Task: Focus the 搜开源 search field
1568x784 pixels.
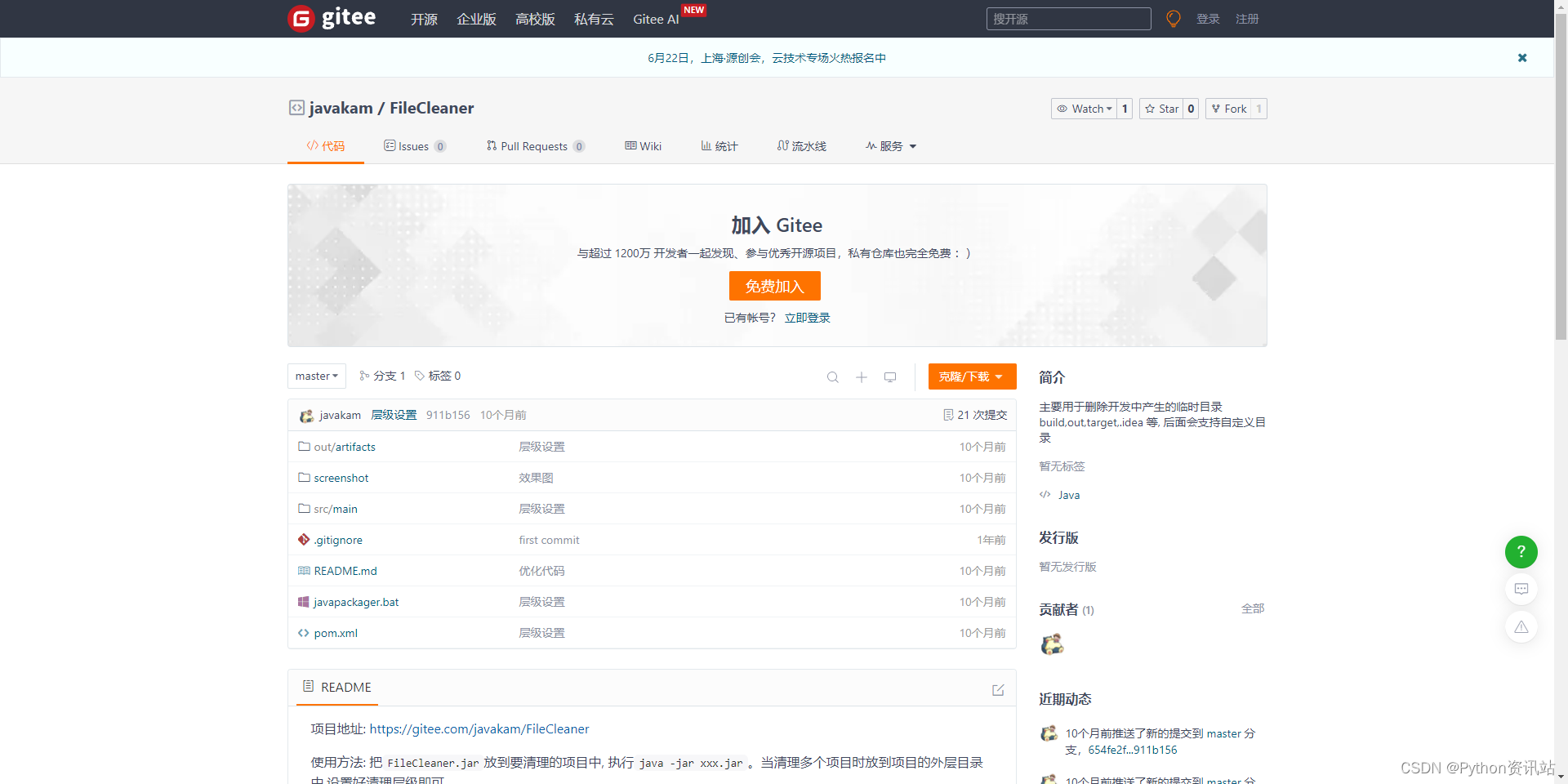Action: pyautogui.click(x=1068, y=19)
